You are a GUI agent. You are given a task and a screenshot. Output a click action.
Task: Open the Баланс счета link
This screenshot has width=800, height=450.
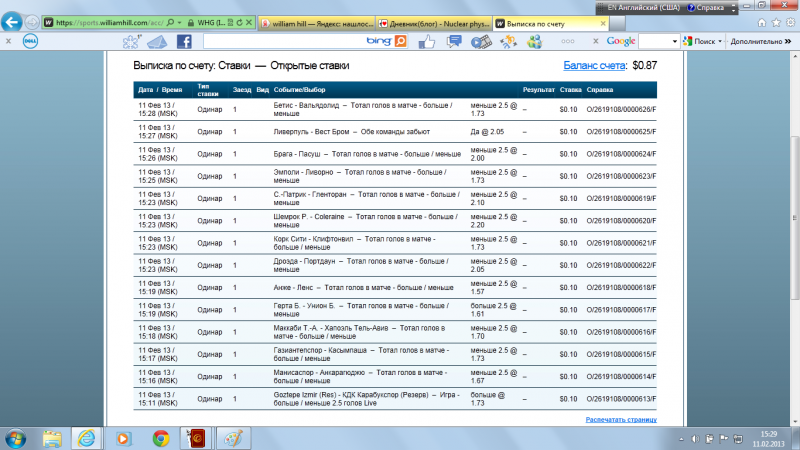[594, 65]
